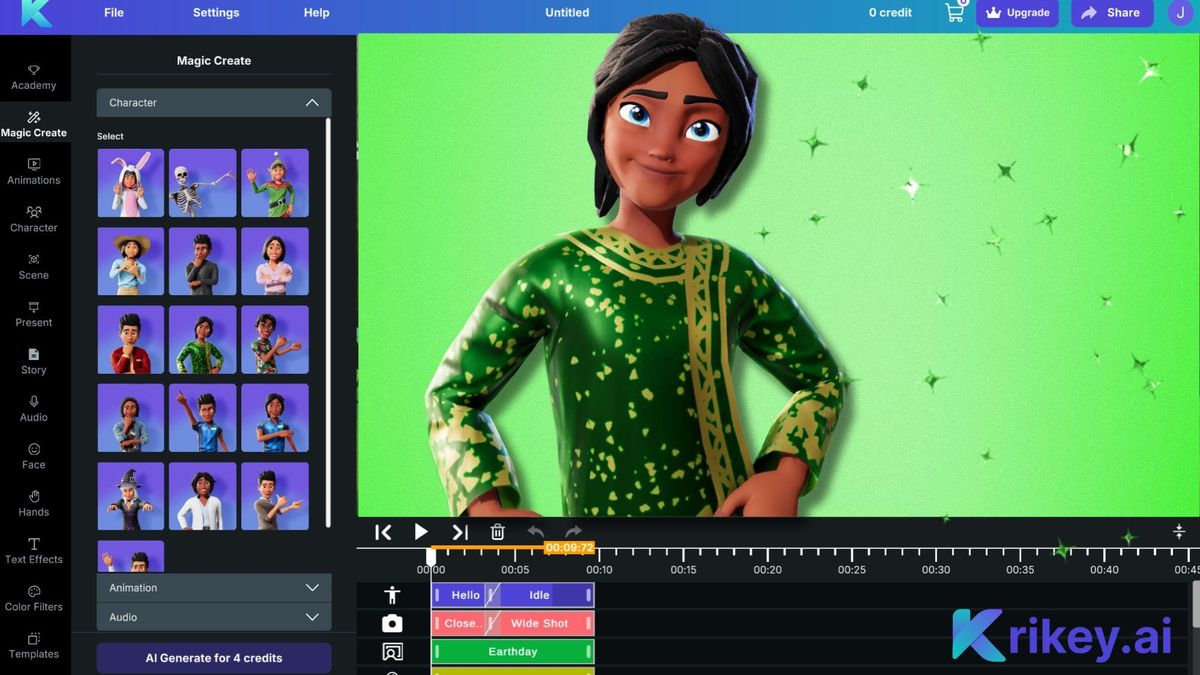Delete selected clip using trash icon

497,531
